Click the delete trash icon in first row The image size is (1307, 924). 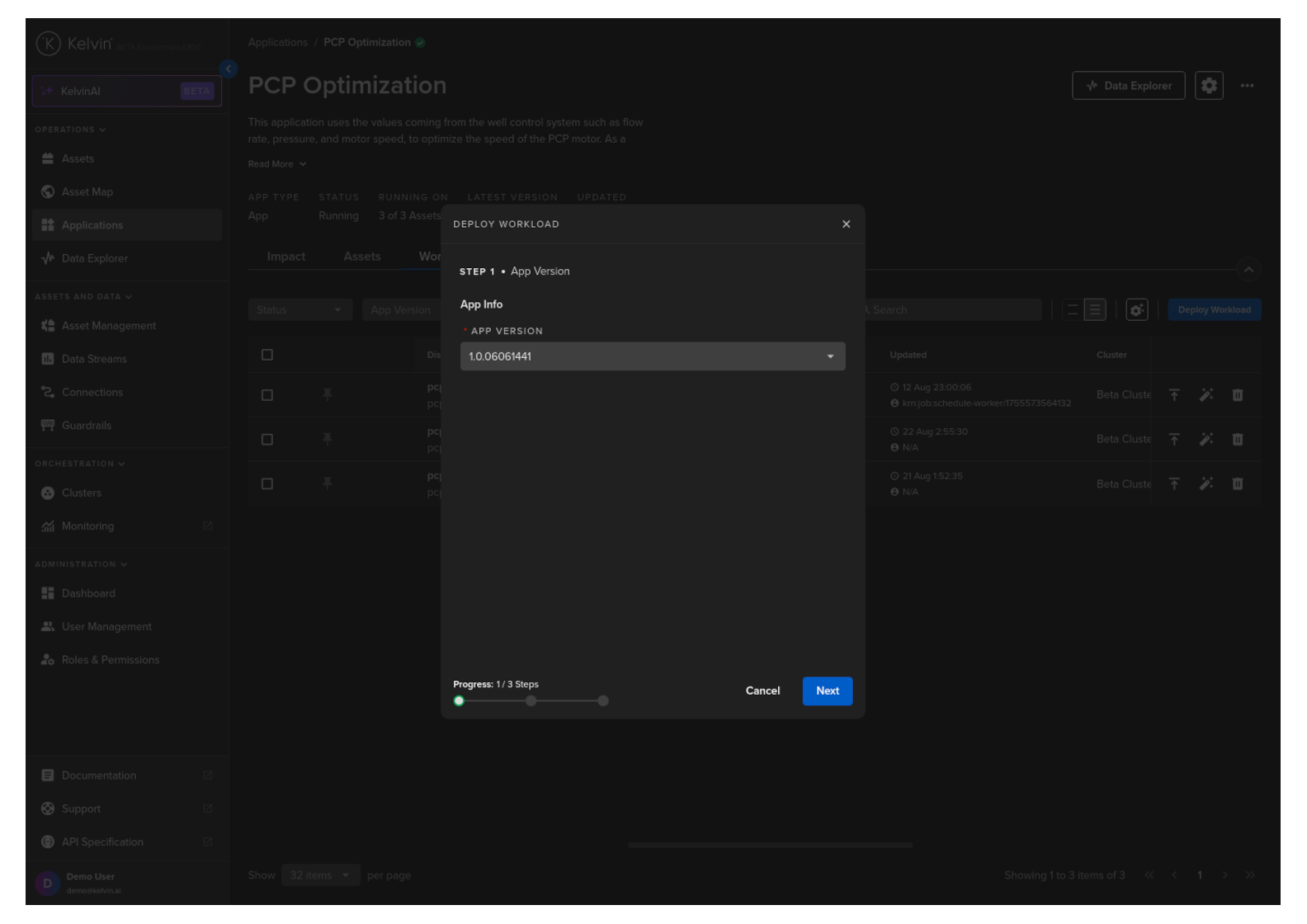pyautogui.click(x=1237, y=395)
